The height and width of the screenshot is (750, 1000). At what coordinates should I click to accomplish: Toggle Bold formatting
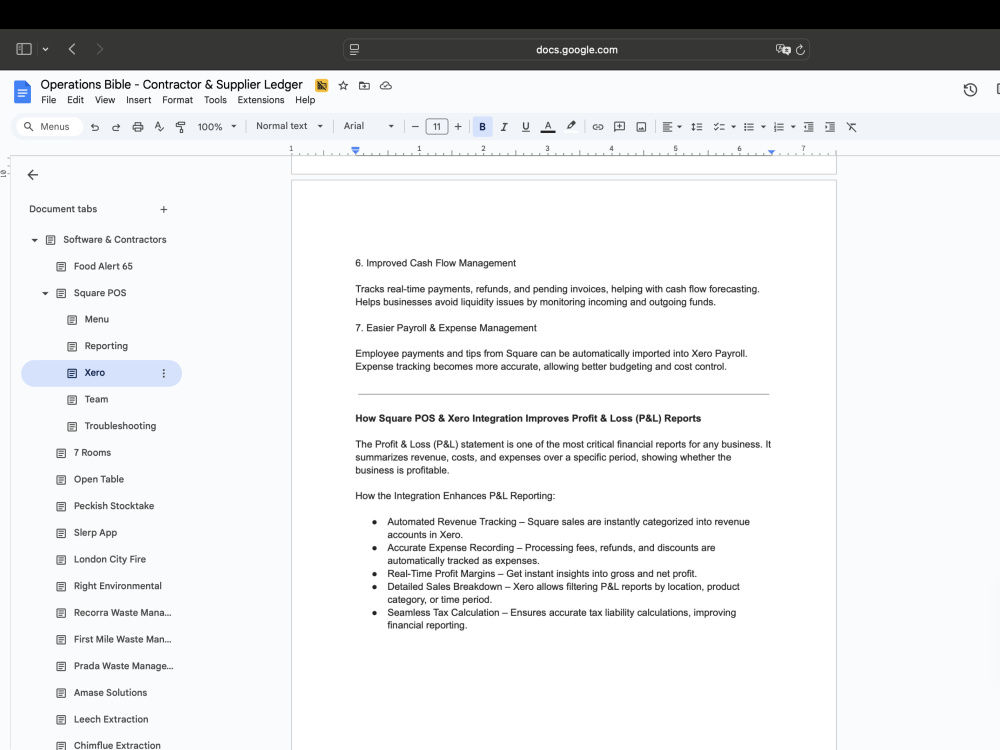(x=482, y=127)
